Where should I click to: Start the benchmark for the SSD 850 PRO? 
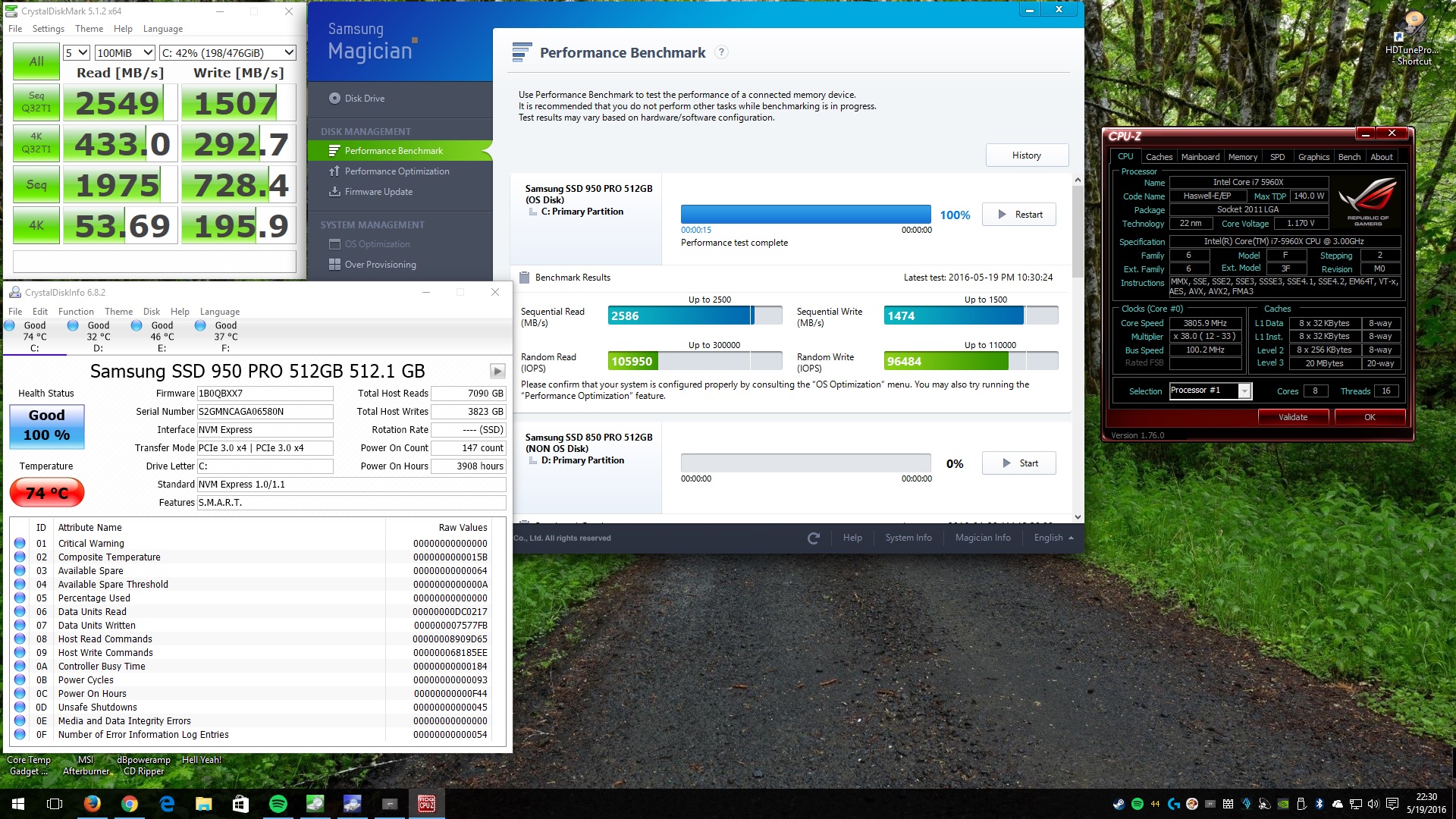(1019, 463)
